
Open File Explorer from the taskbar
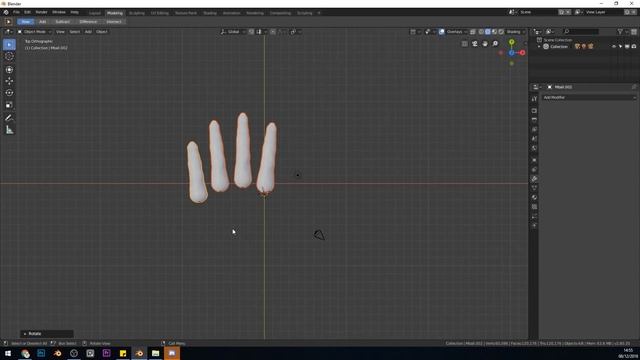156,353
